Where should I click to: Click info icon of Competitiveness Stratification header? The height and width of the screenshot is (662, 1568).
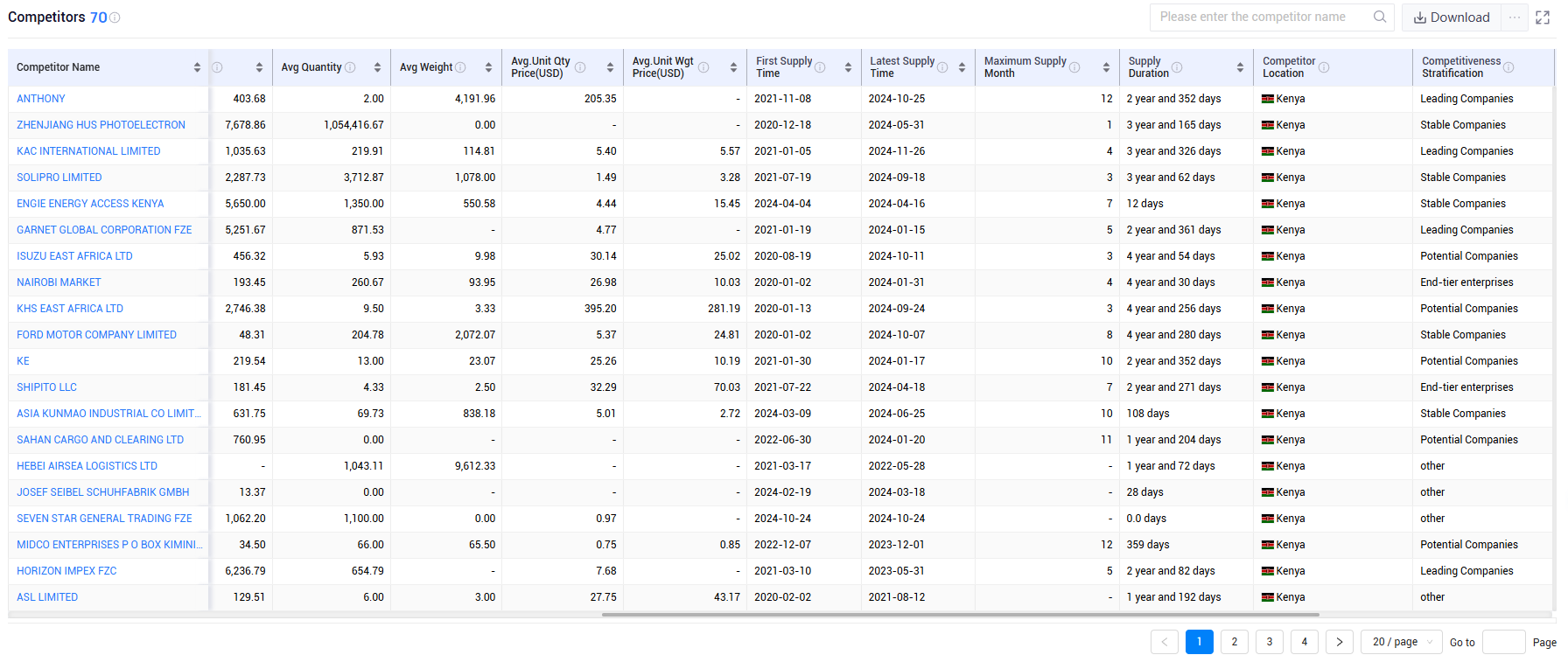click(x=1508, y=67)
